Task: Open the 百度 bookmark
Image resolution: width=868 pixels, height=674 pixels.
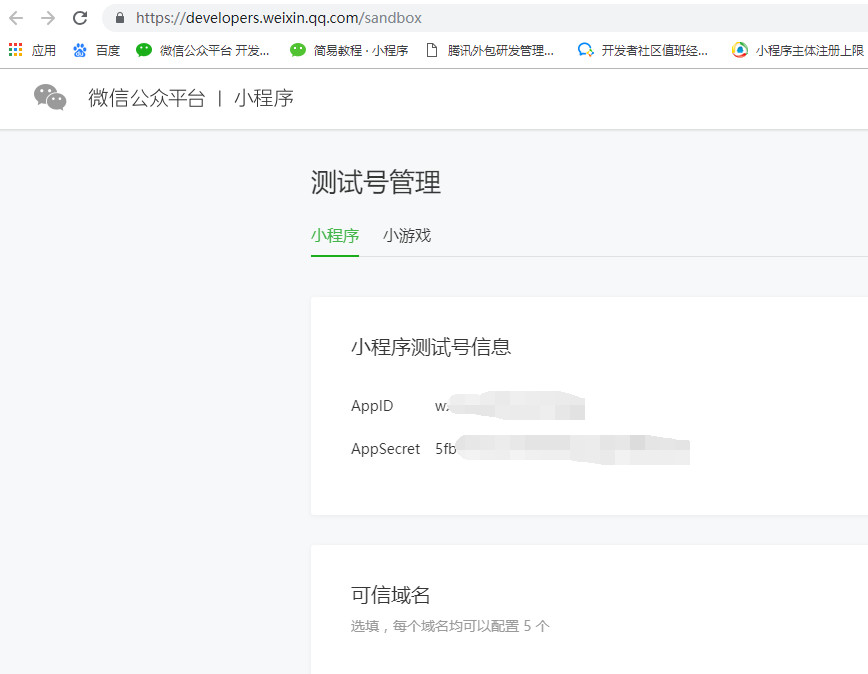Action: click(x=108, y=50)
